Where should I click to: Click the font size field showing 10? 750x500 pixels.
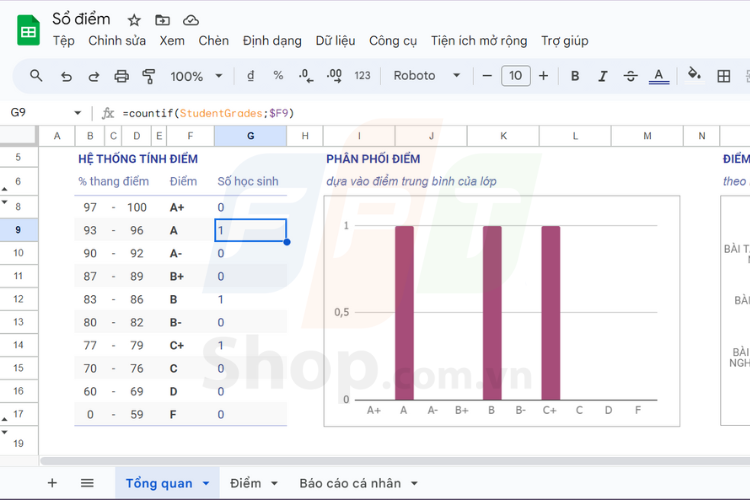[515, 76]
